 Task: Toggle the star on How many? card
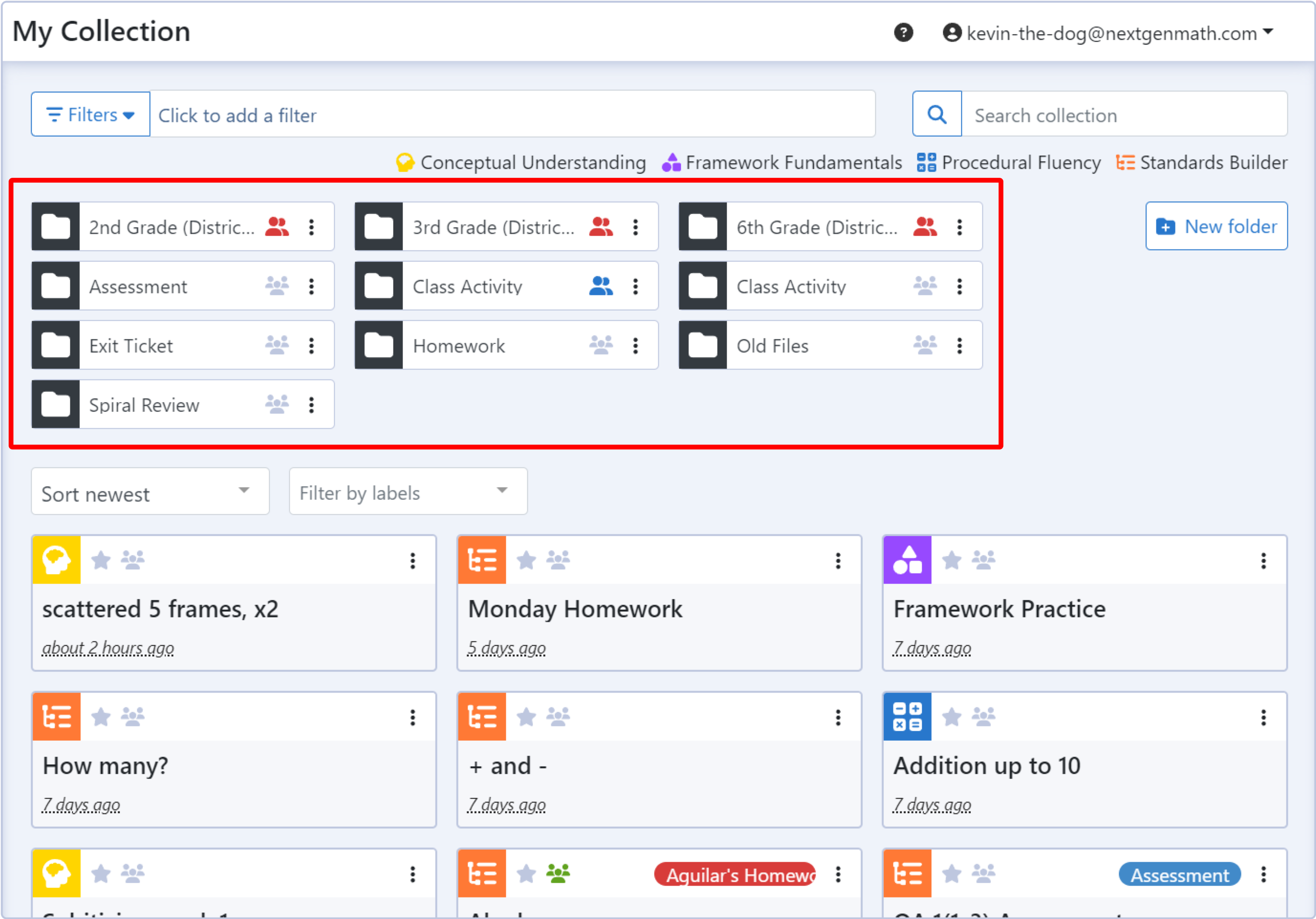[101, 717]
